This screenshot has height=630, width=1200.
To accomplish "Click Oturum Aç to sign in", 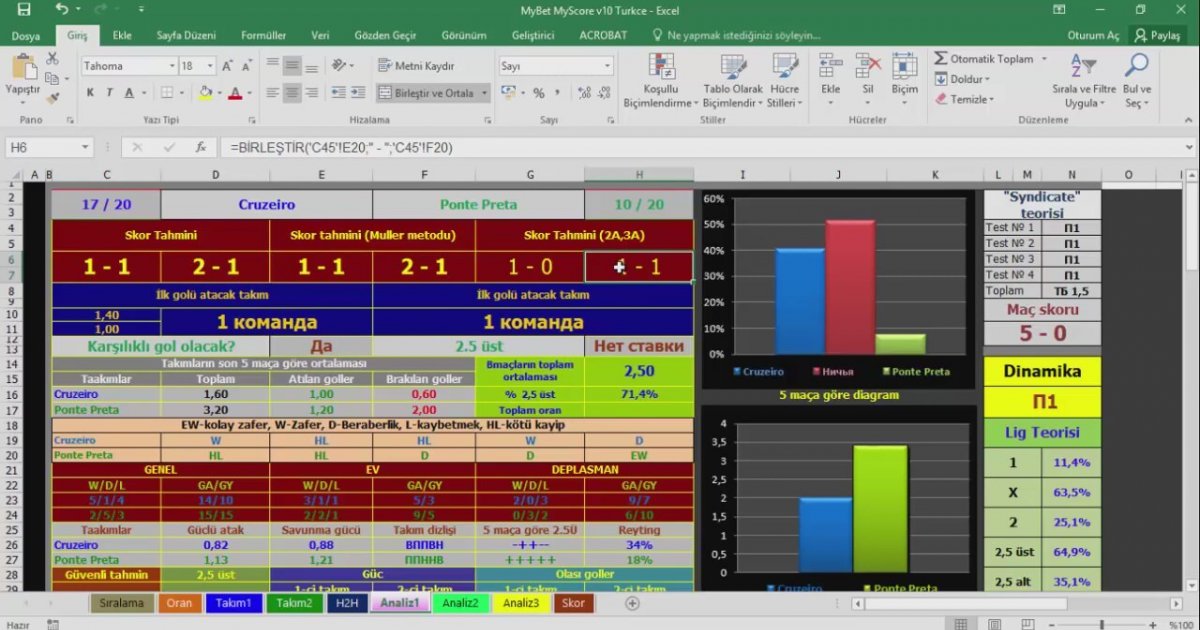I will click(x=1093, y=35).
